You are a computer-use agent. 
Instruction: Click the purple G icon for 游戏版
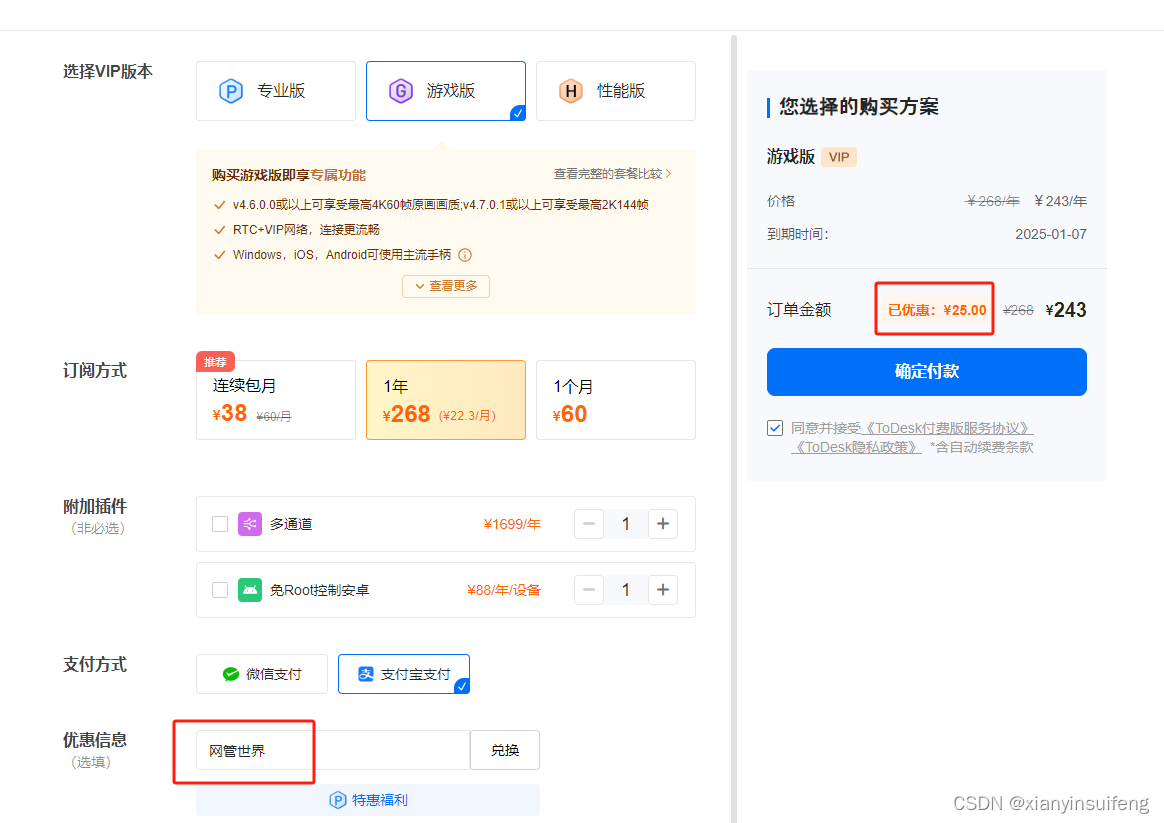click(x=401, y=91)
